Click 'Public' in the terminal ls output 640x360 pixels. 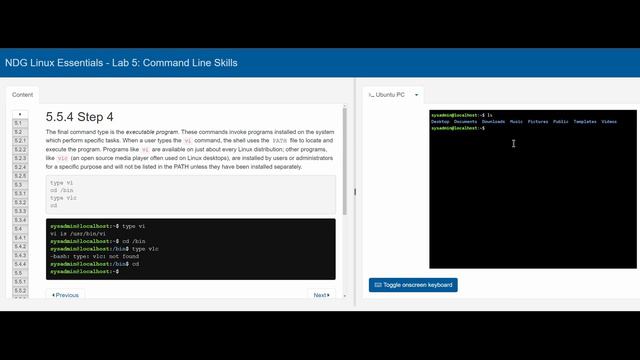[561, 122]
